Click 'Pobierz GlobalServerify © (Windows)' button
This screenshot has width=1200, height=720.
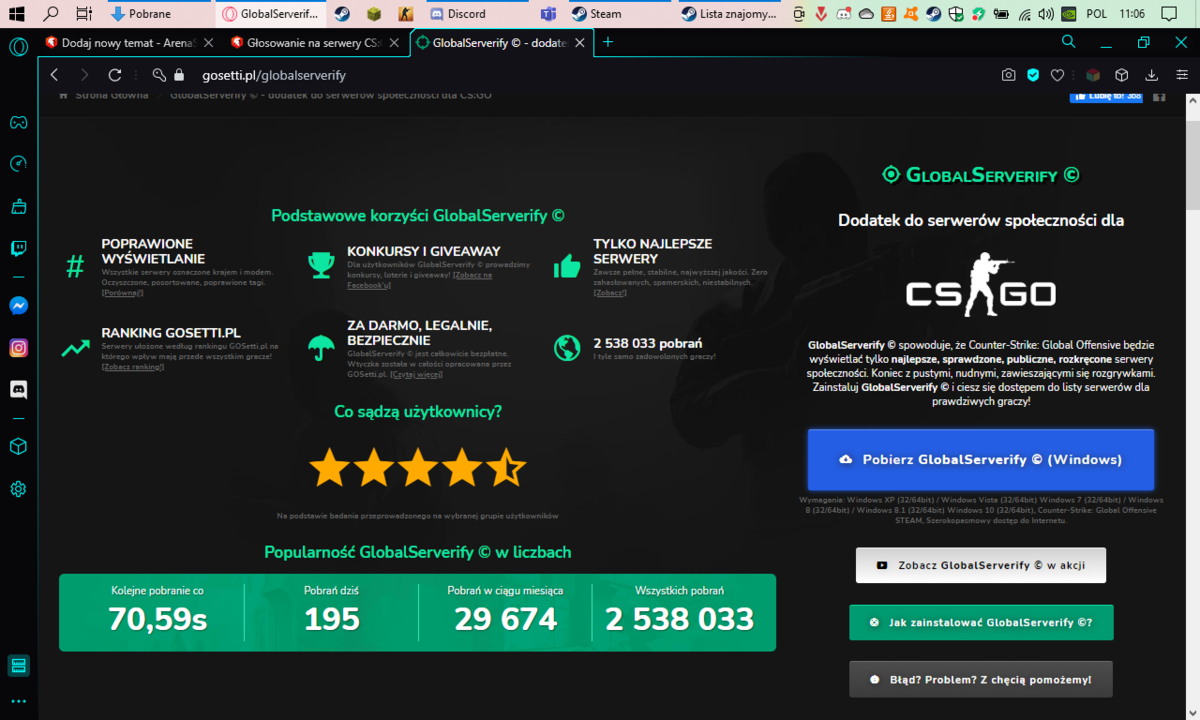point(981,460)
